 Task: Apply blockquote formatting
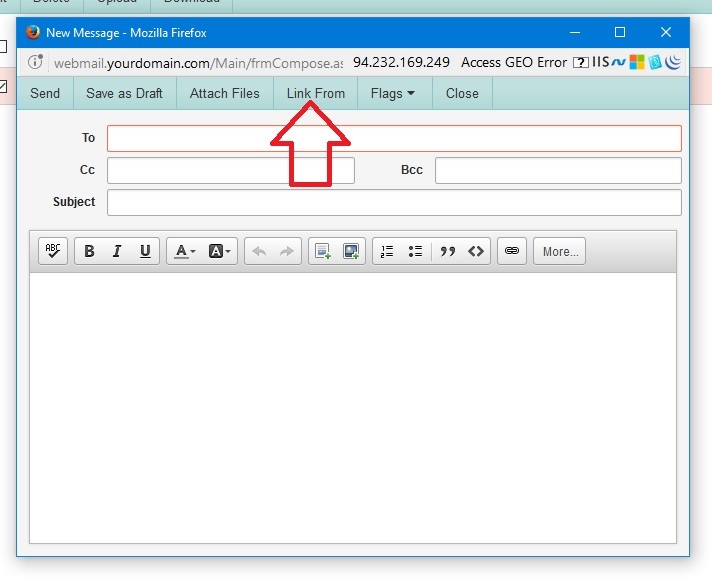448,251
